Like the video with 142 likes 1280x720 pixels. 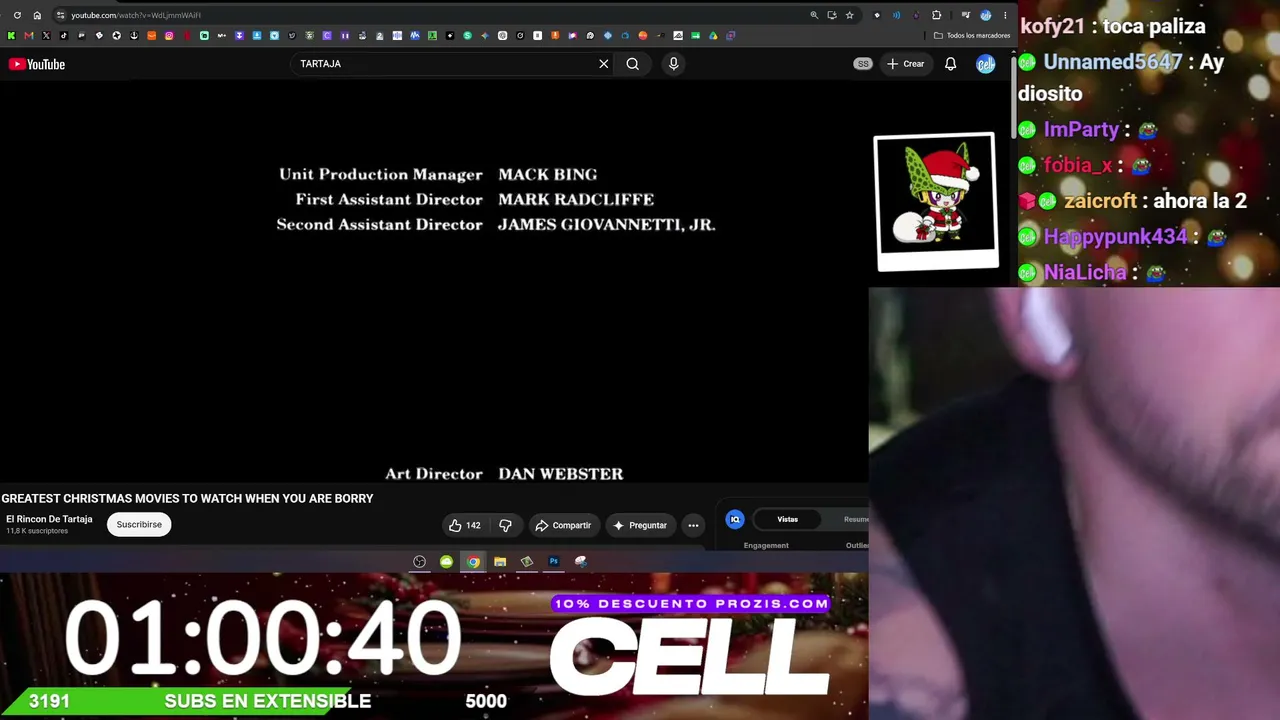[x=465, y=525]
